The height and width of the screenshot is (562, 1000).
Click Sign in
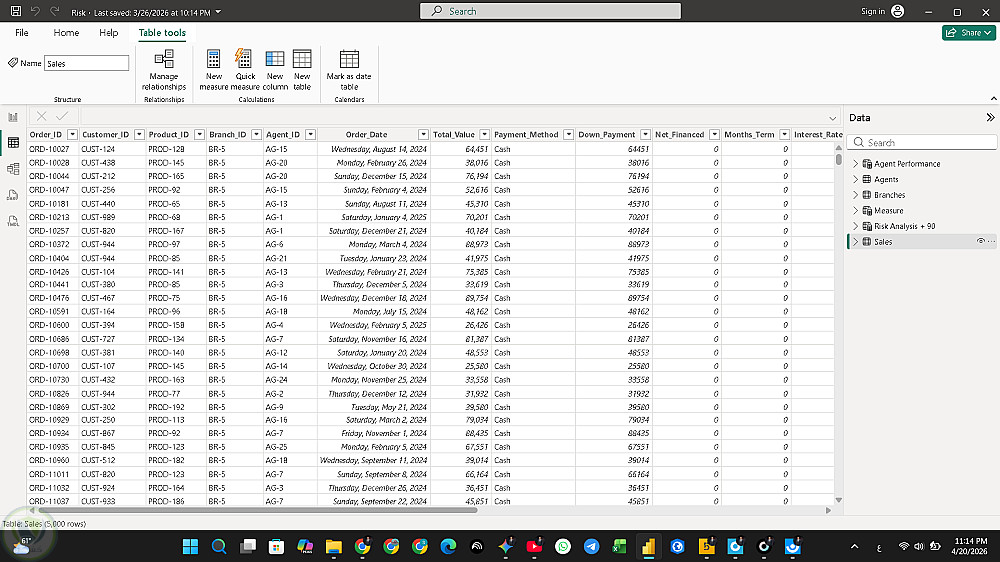coord(872,11)
